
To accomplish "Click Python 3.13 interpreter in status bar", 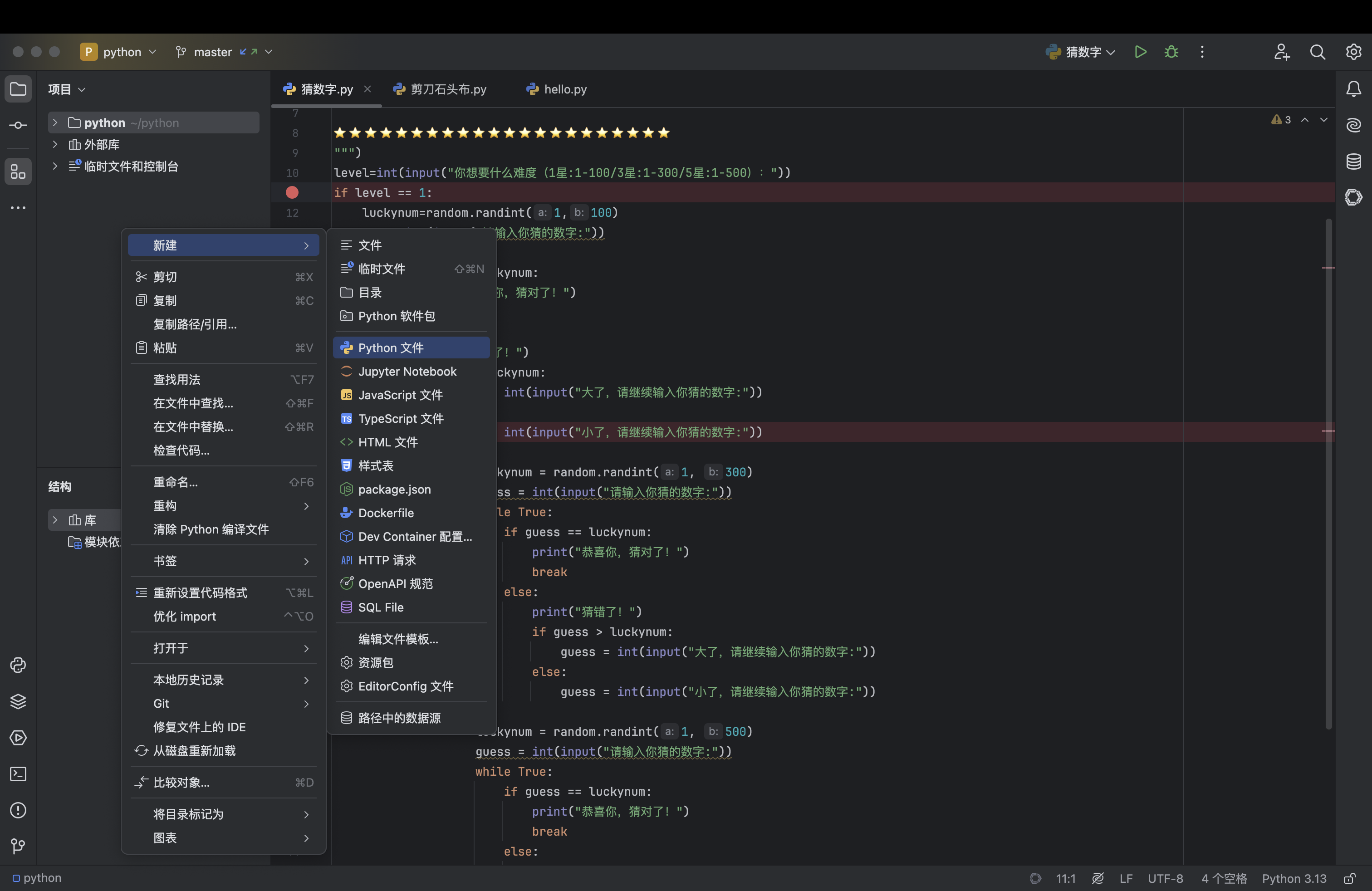I will [x=1294, y=878].
